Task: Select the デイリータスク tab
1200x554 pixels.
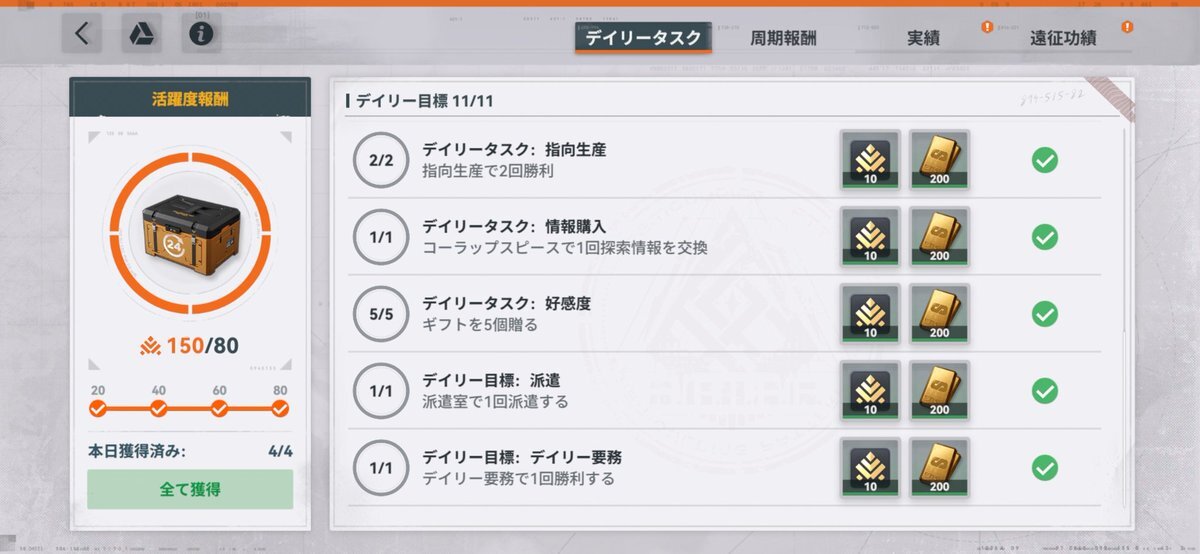Action: pyautogui.click(x=643, y=38)
